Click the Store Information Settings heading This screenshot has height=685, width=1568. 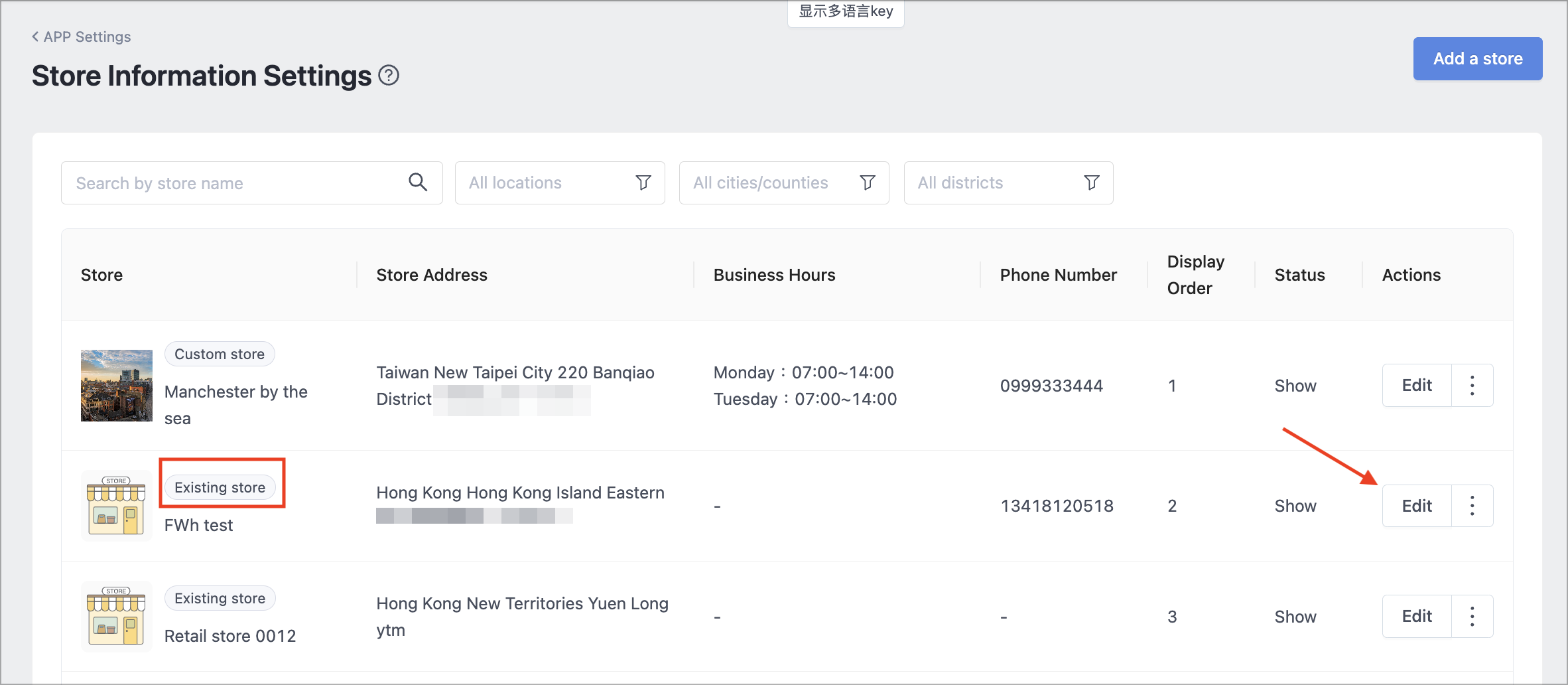(202, 76)
